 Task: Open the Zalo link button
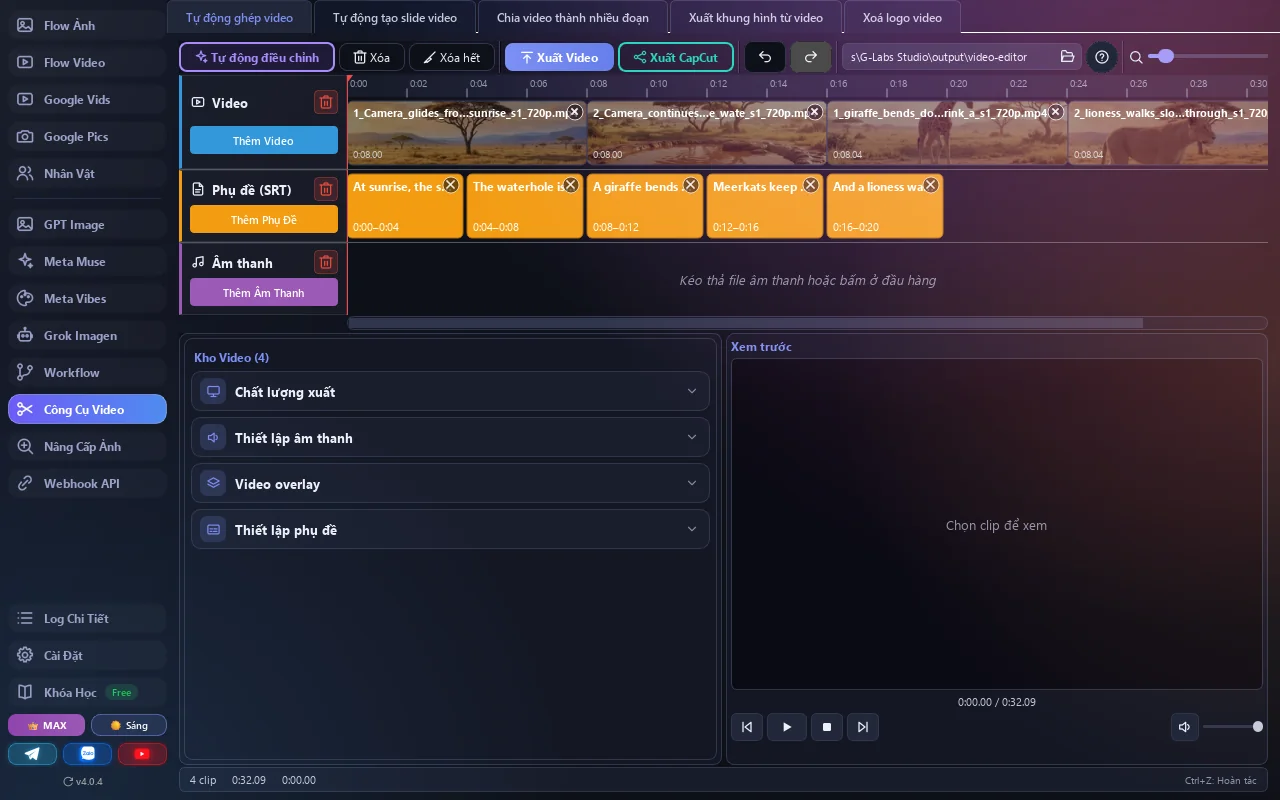point(87,754)
